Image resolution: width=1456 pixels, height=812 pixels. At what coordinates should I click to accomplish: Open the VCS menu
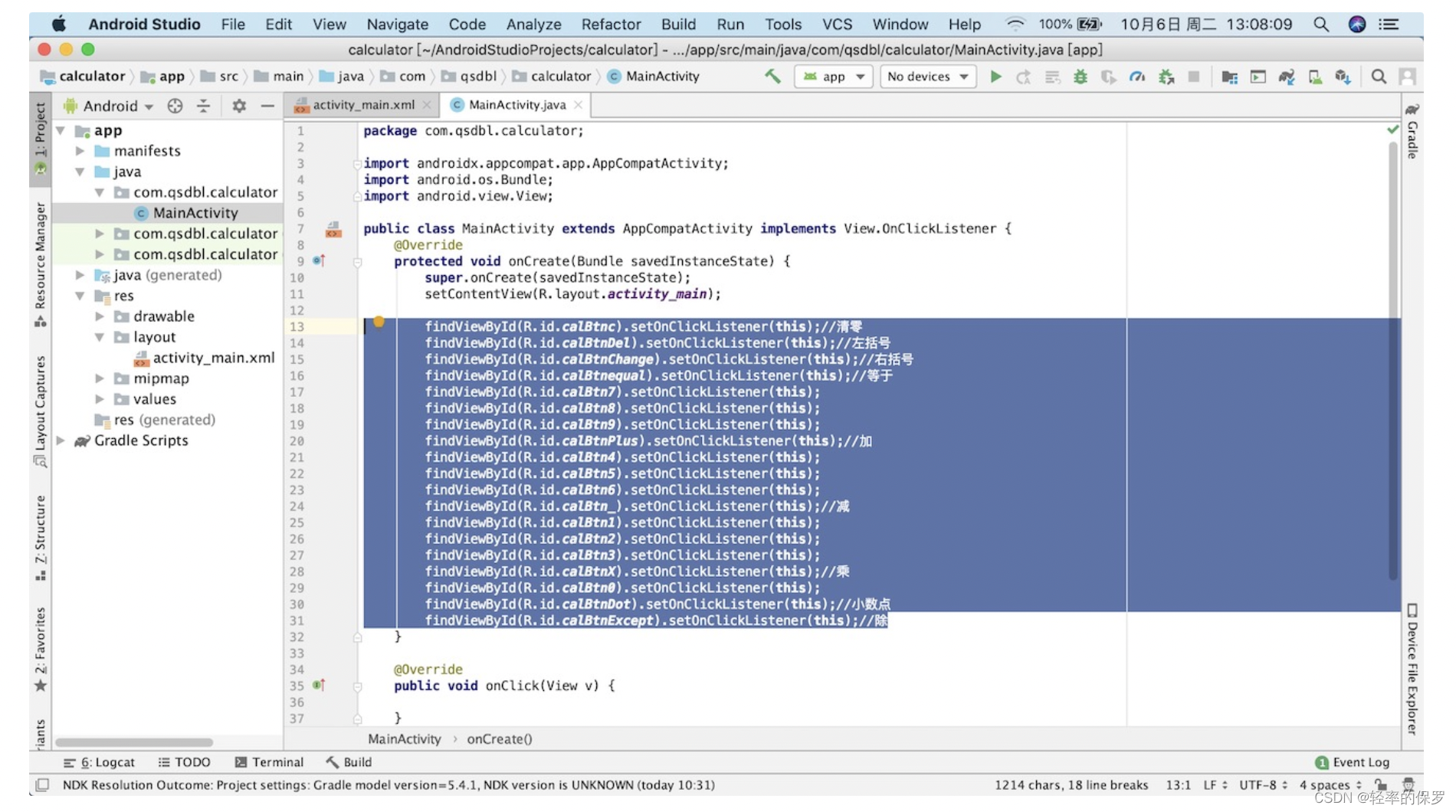(837, 25)
